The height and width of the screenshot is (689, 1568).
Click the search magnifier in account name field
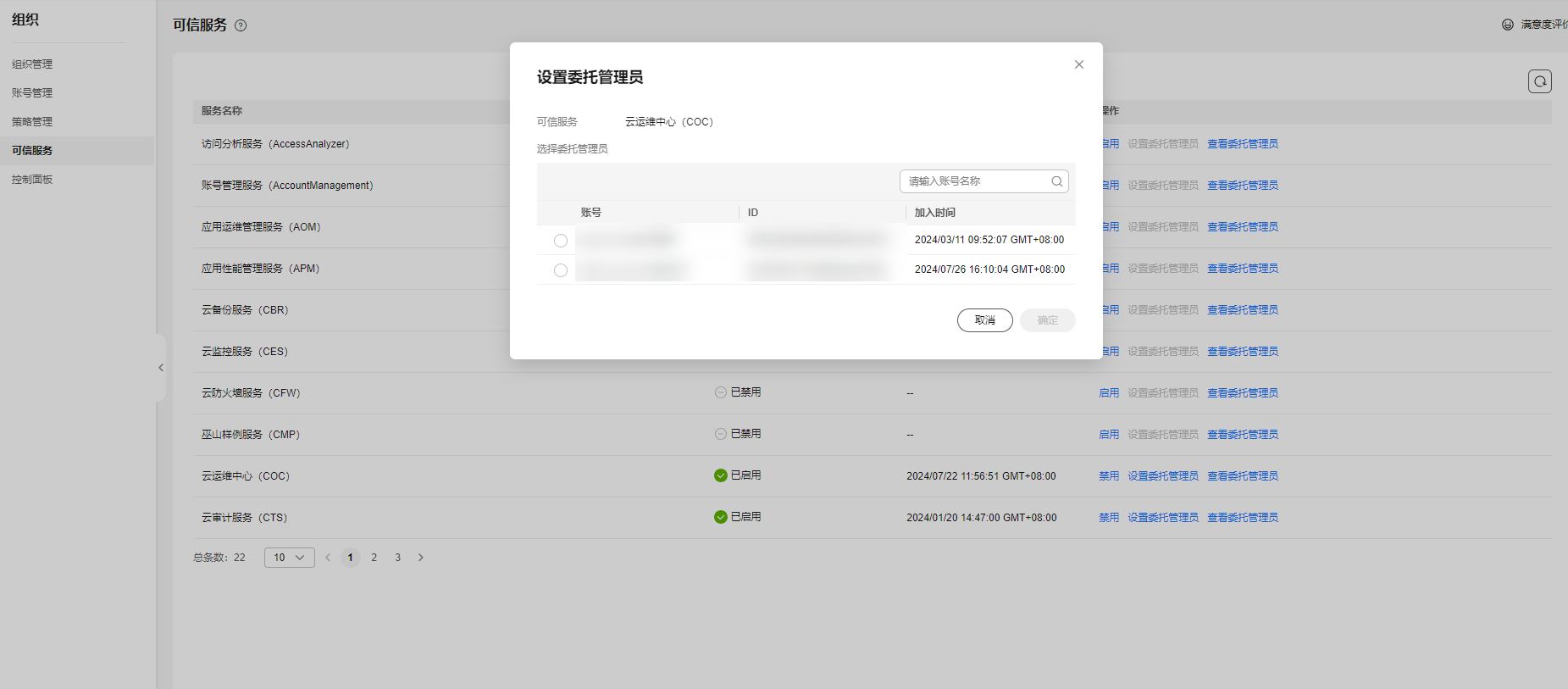(x=1056, y=181)
